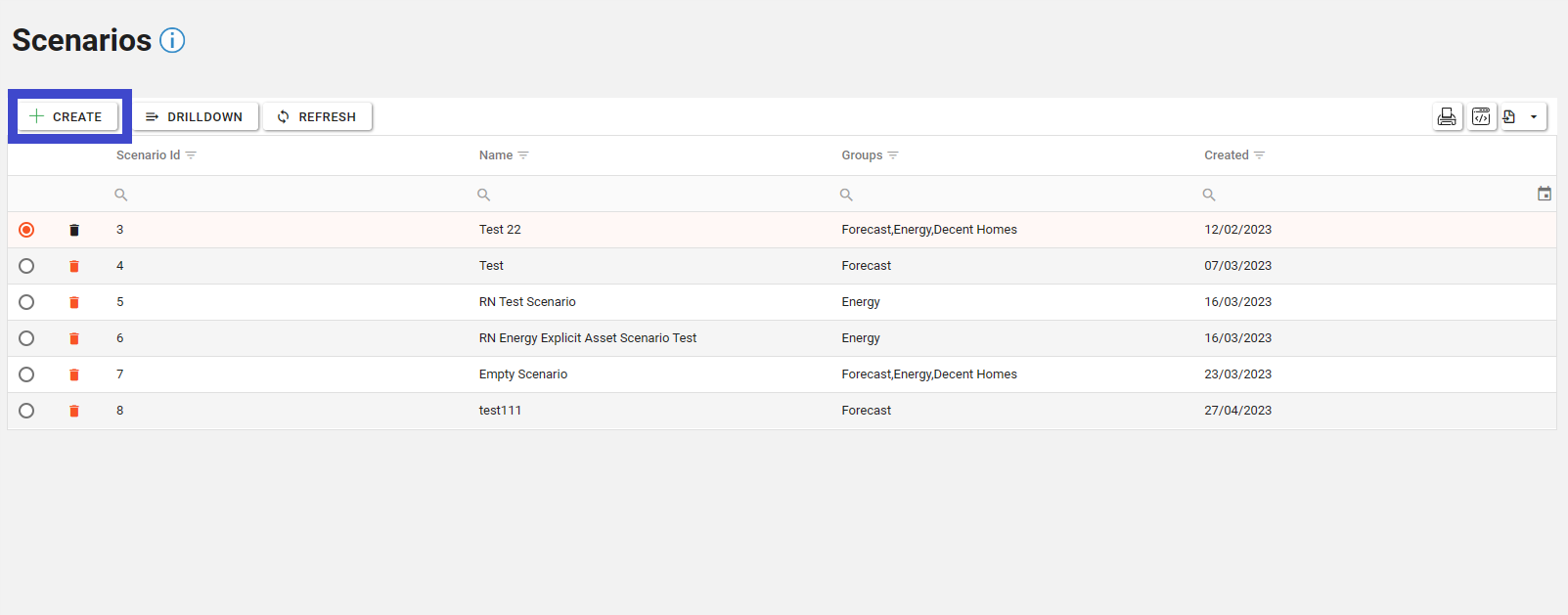Image resolution: width=1568 pixels, height=615 pixels.
Task: Open filter menu on Groups column
Action: click(893, 155)
